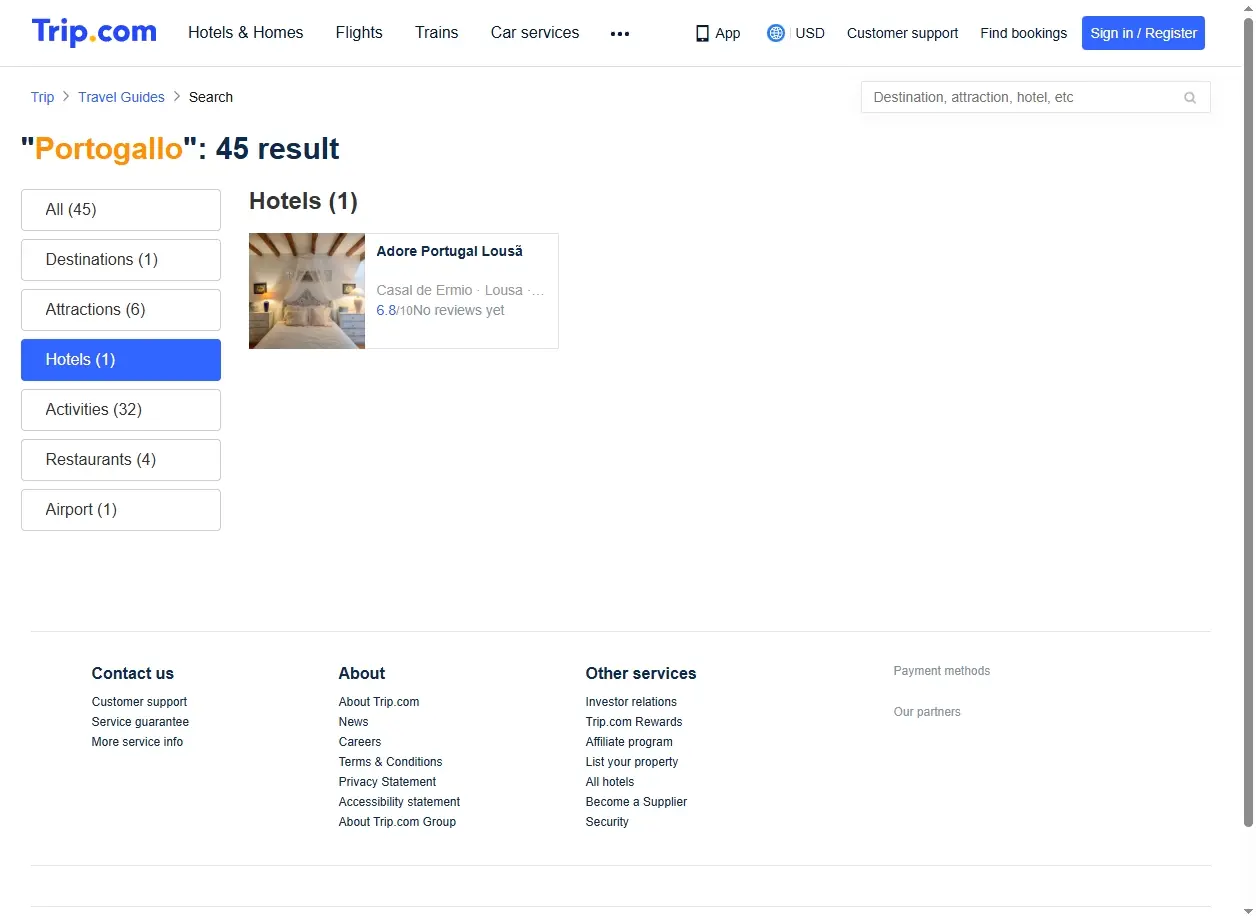Viewport: 1256px width, 921px height.
Task: Open Hotels & Homes menu
Action: [x=246, y=33]
